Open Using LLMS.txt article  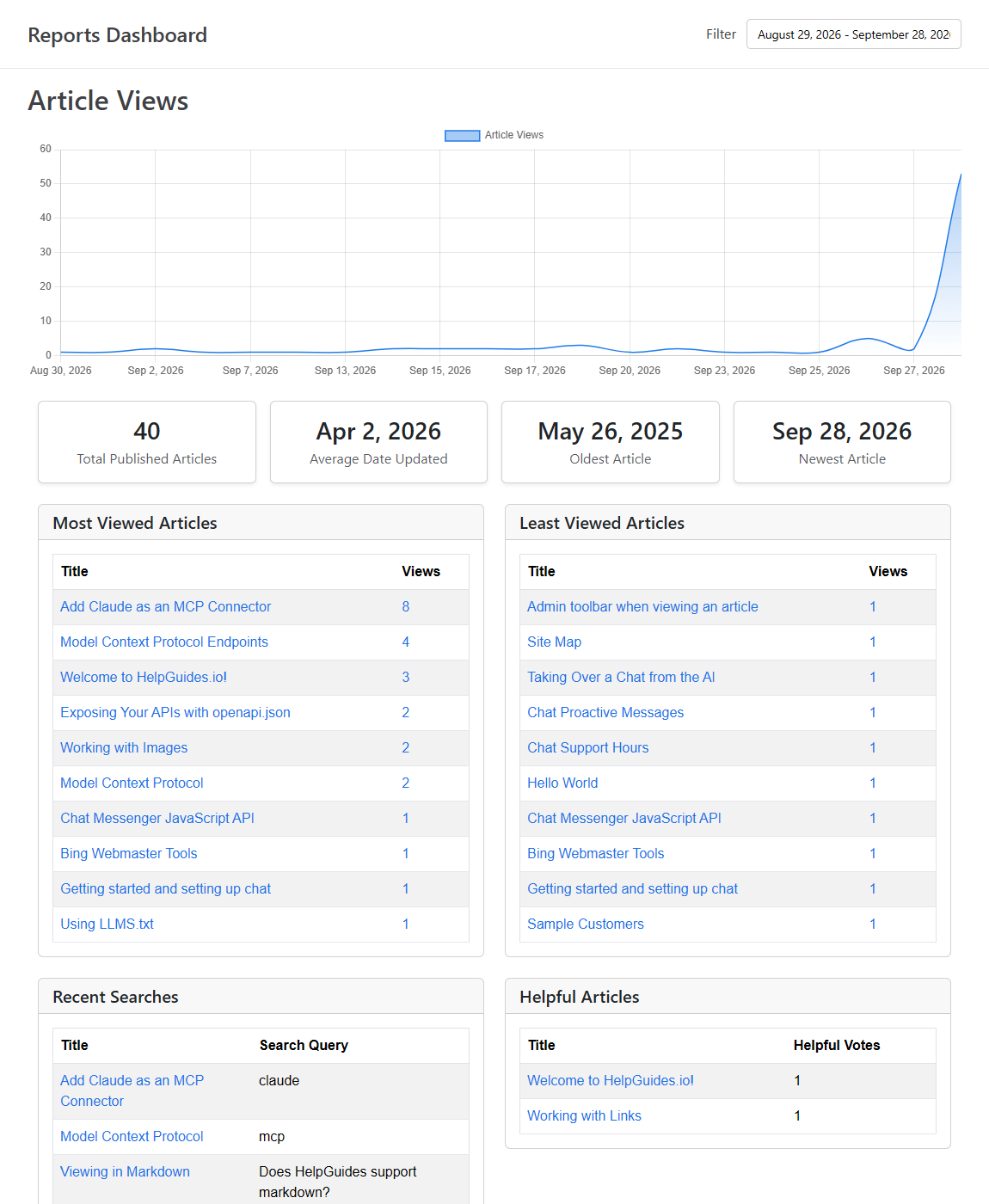tap(107, 924)
